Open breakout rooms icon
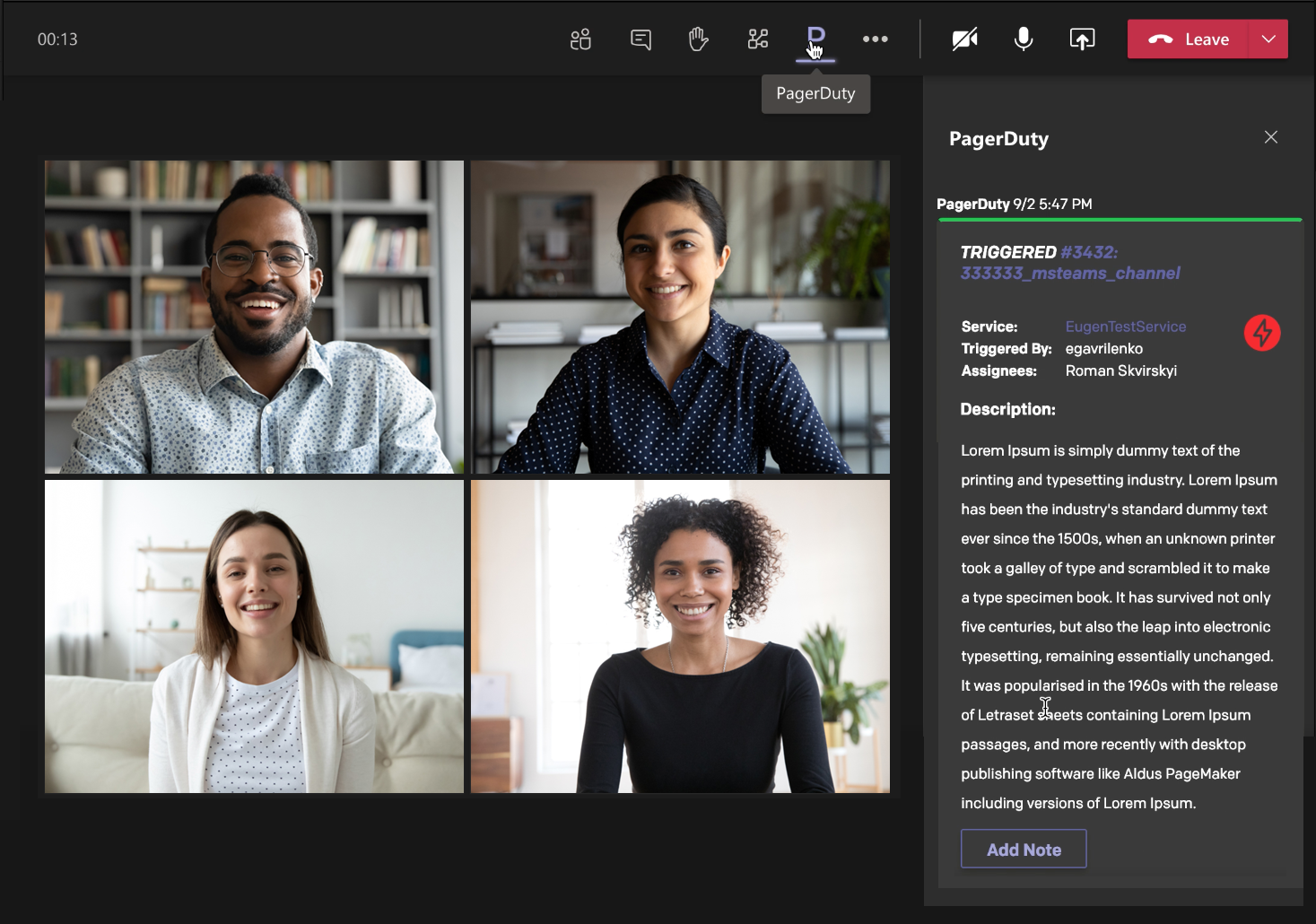Viewport: 1316px width, 924px height. coord(758,39)
